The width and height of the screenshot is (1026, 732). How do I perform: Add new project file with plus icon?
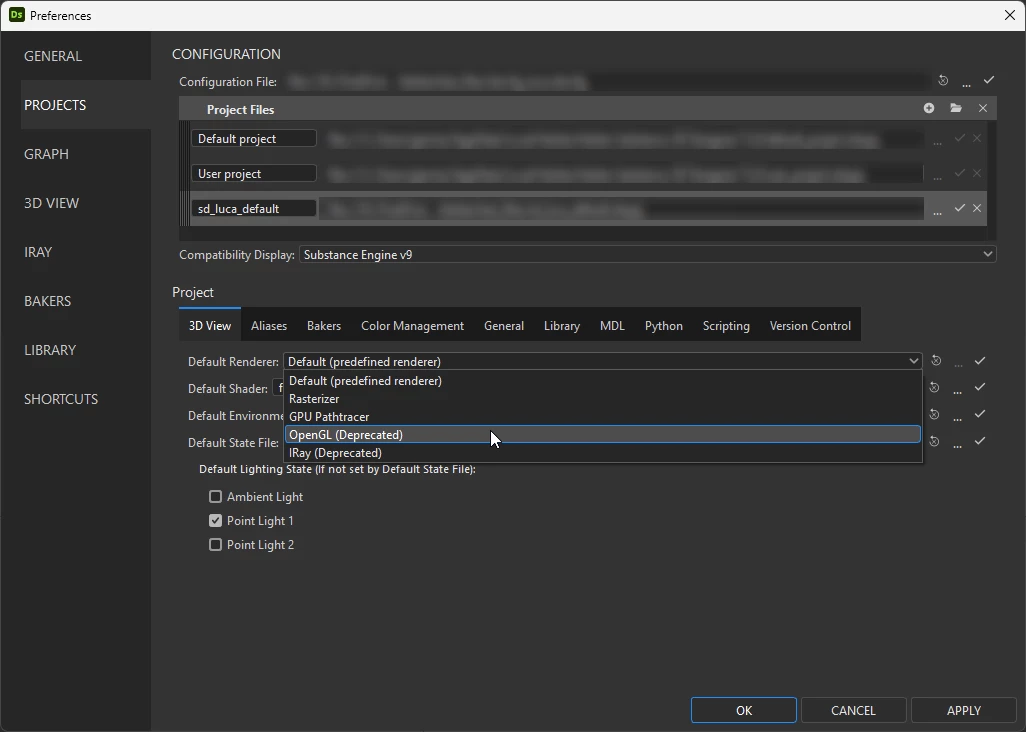(929, 108)
